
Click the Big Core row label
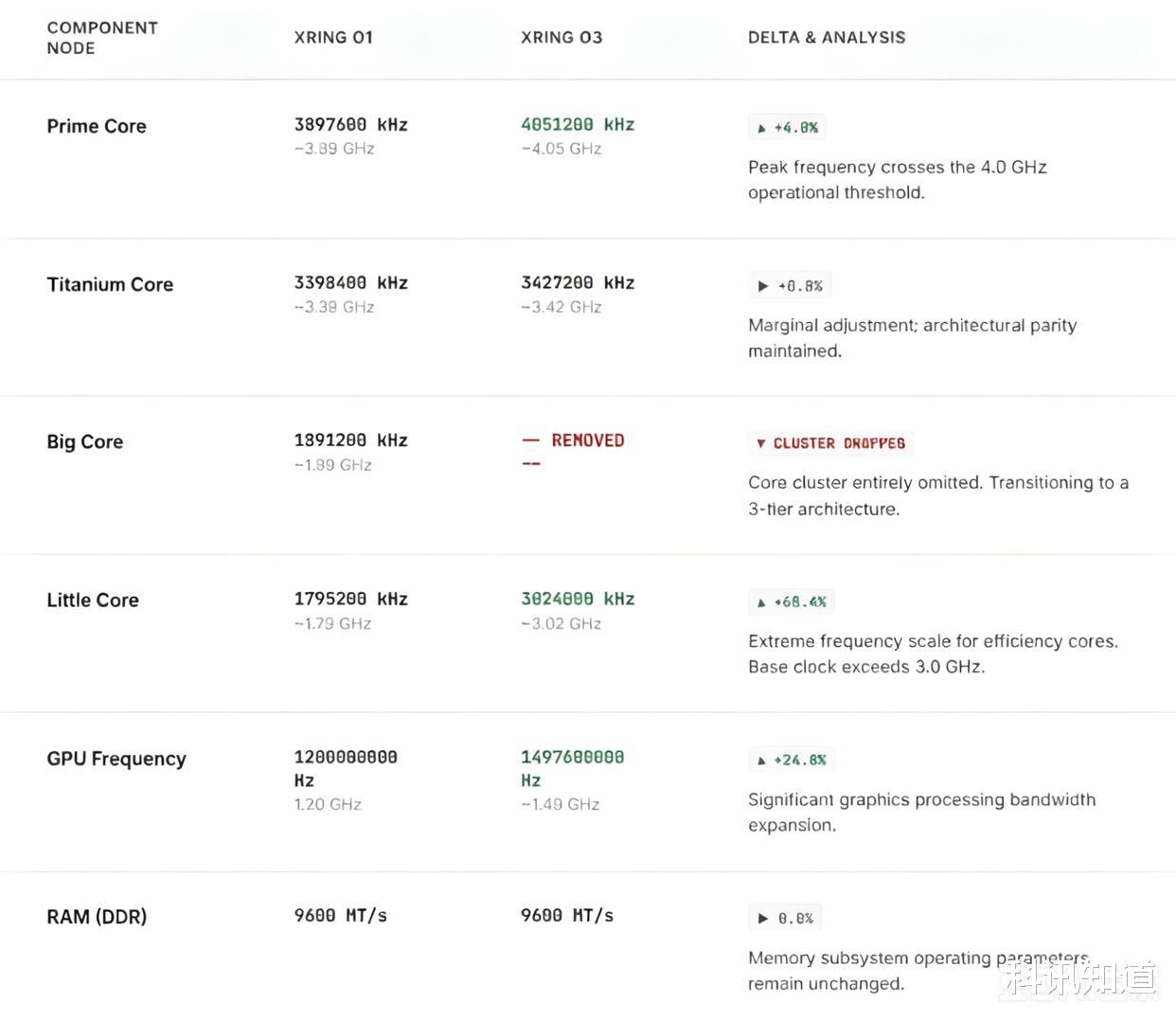point(85,442)
